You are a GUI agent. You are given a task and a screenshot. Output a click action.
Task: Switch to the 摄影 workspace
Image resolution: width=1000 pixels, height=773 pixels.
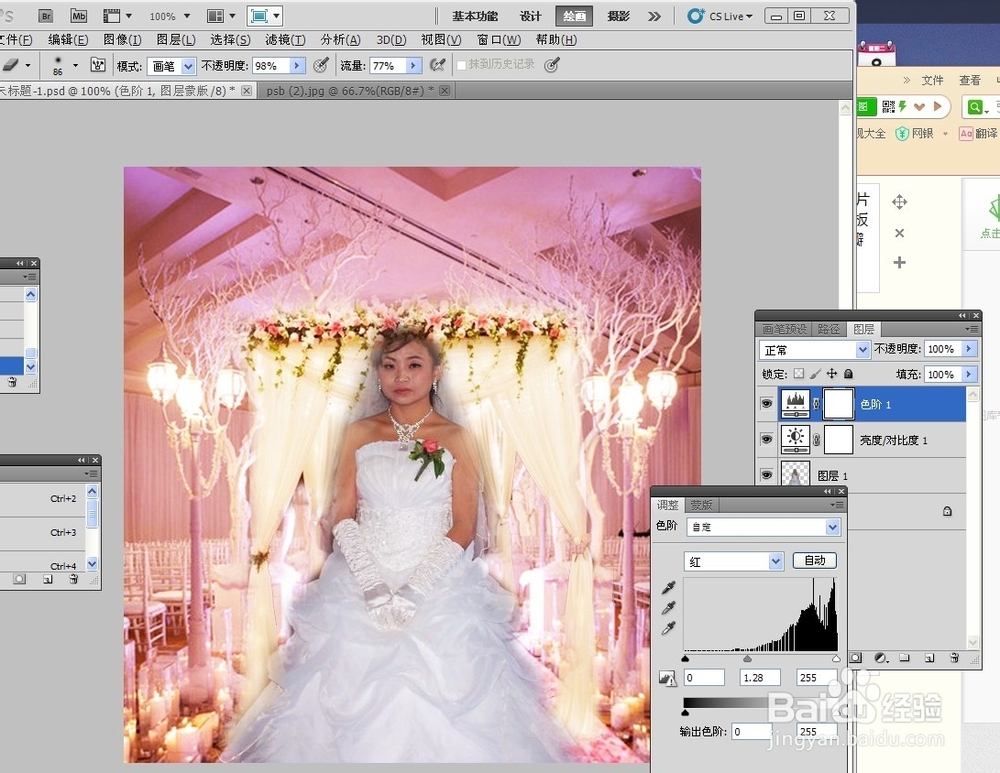(x=618, y=16)
